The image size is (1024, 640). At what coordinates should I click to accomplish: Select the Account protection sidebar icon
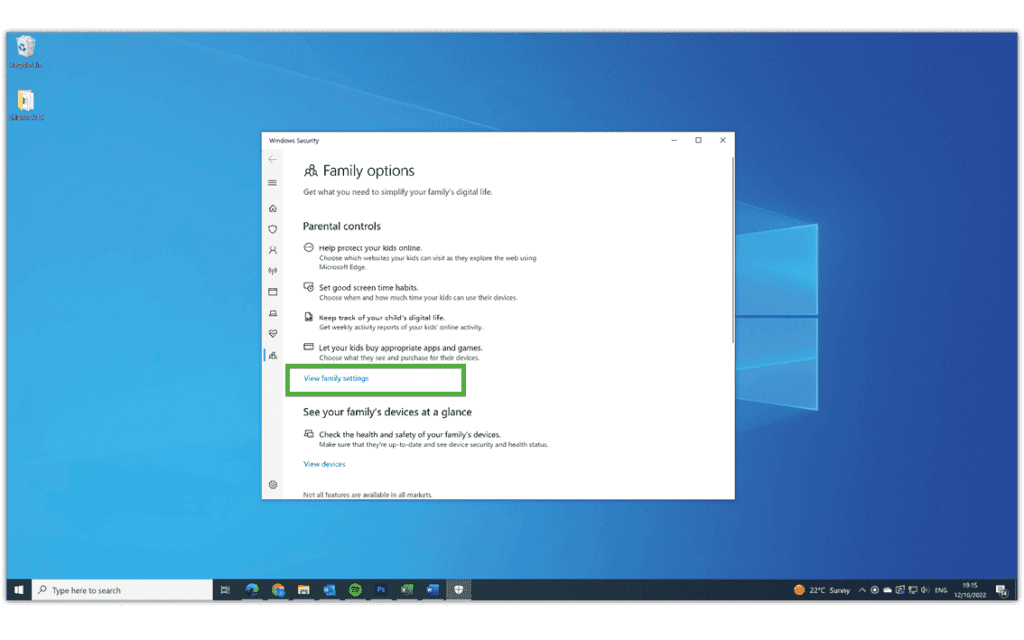pos(272,250)
